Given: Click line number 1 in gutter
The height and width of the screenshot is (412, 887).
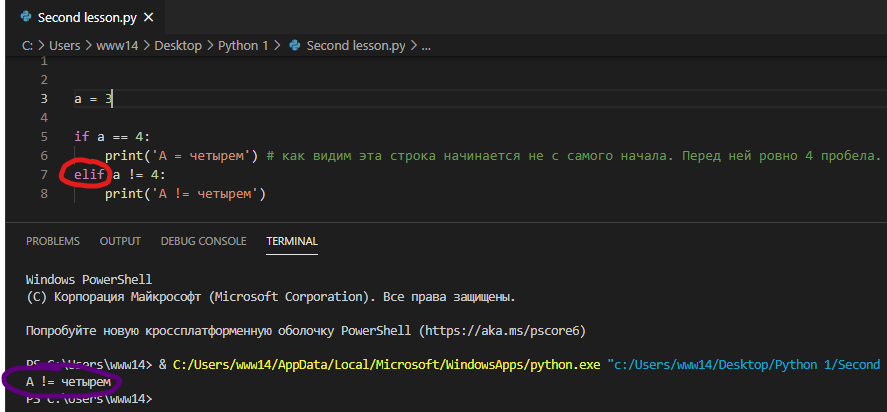Looking at the screenshot, I should pyautogui.click(x=44, y=61).
